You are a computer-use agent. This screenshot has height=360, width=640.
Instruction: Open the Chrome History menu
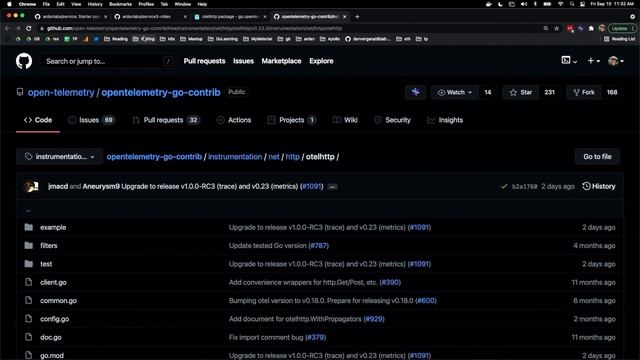(x=95, y=4)
